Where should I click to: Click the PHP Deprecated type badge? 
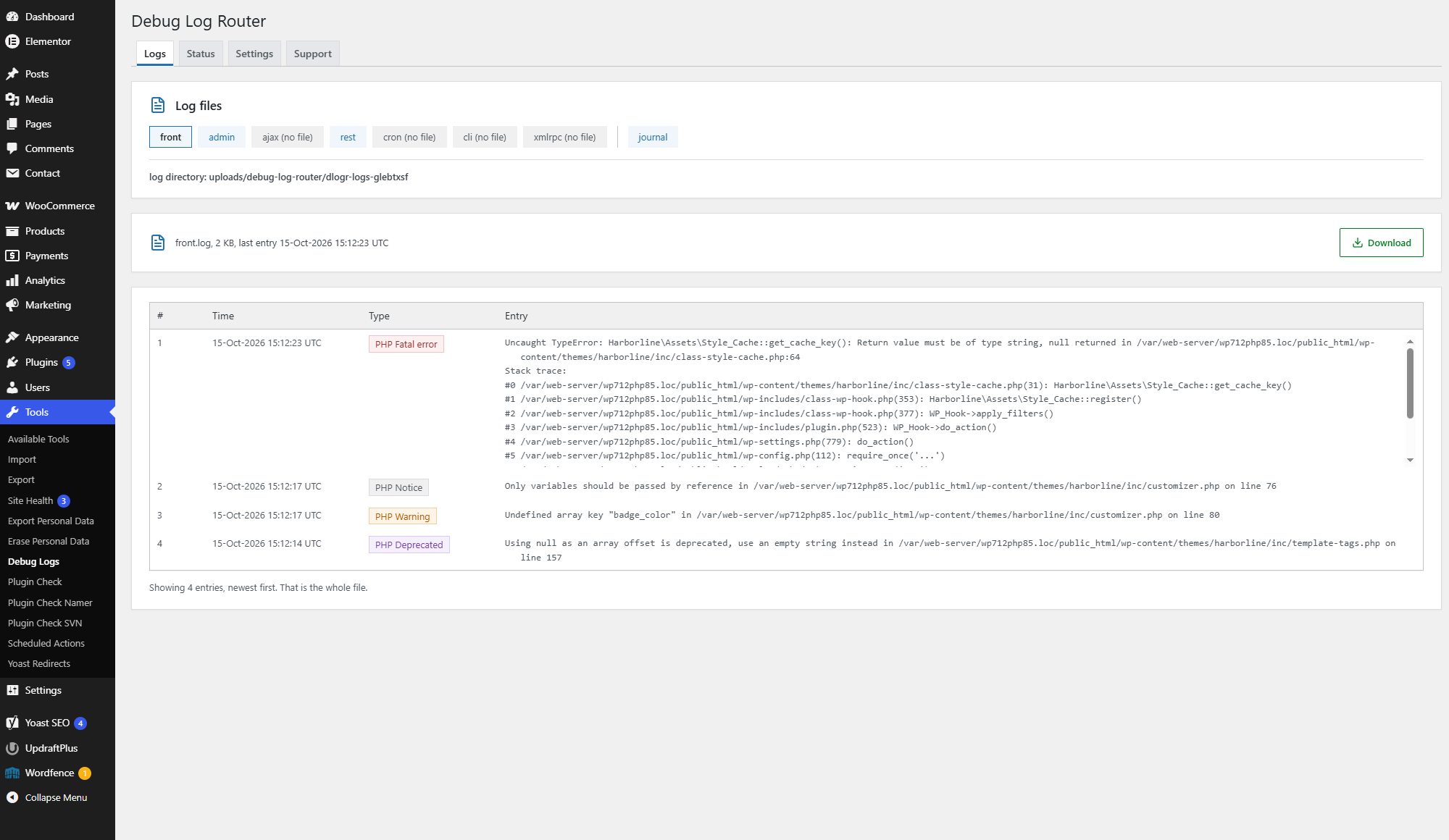coord(409,545)
